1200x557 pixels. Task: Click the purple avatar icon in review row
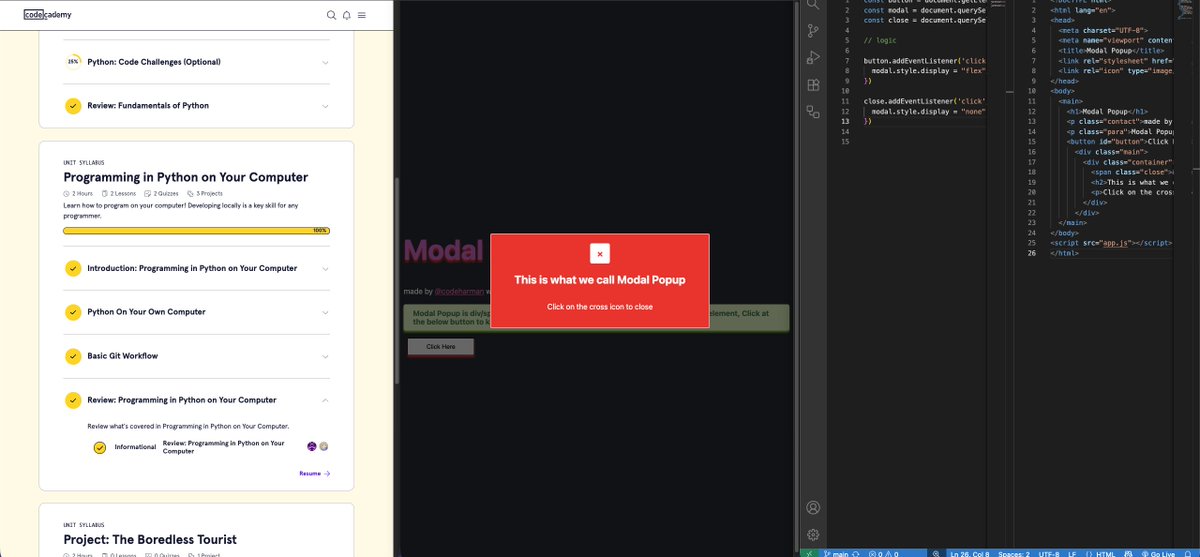(312, 446)
